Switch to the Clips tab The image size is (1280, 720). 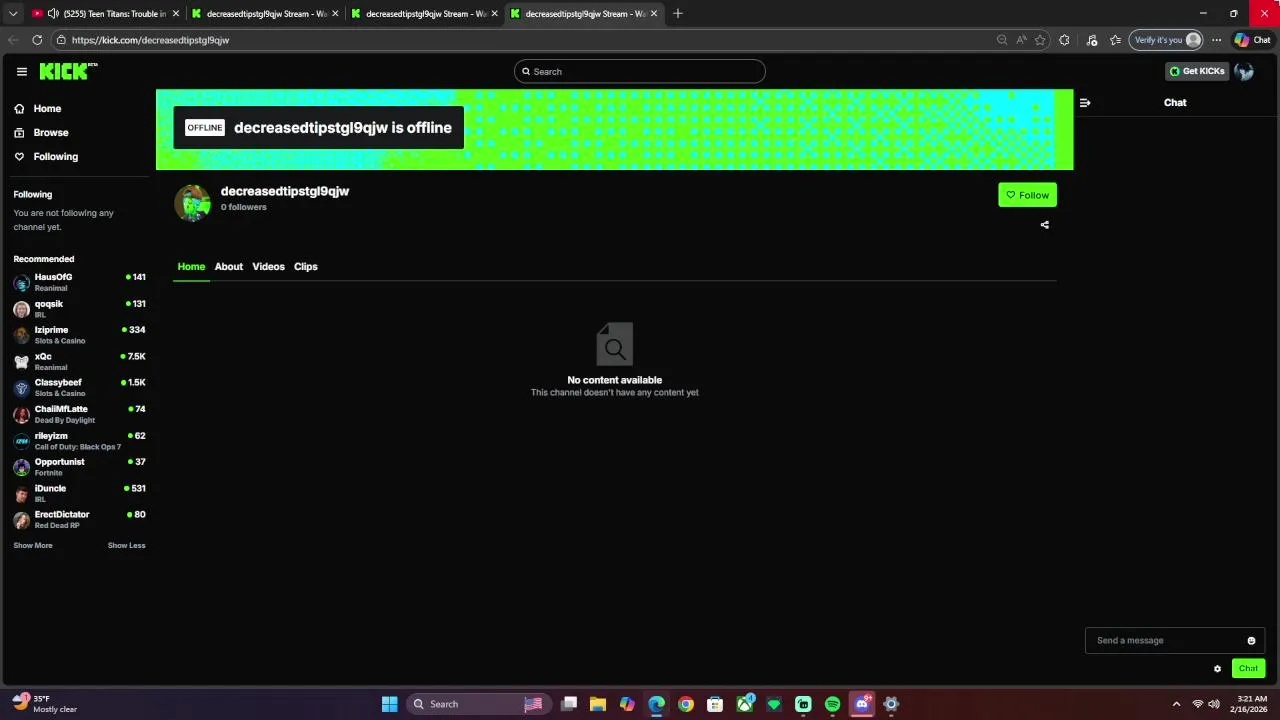tap(306, 267)
